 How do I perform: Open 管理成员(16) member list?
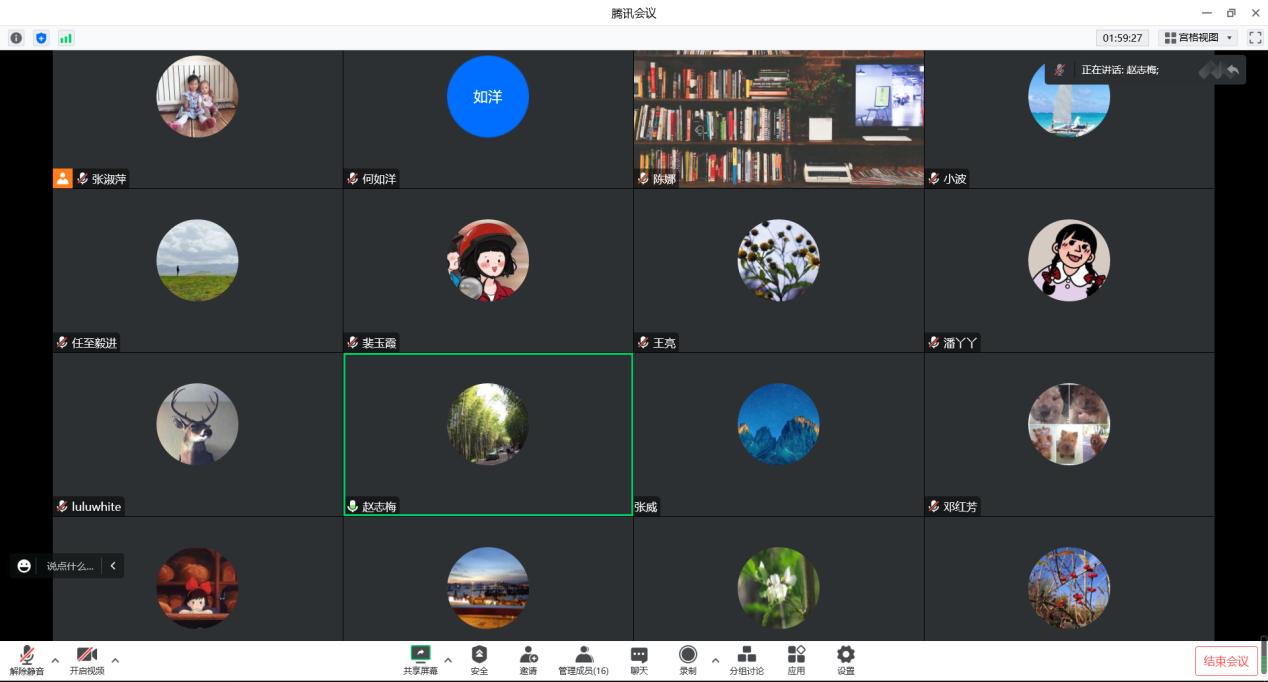tap(583, 660)
